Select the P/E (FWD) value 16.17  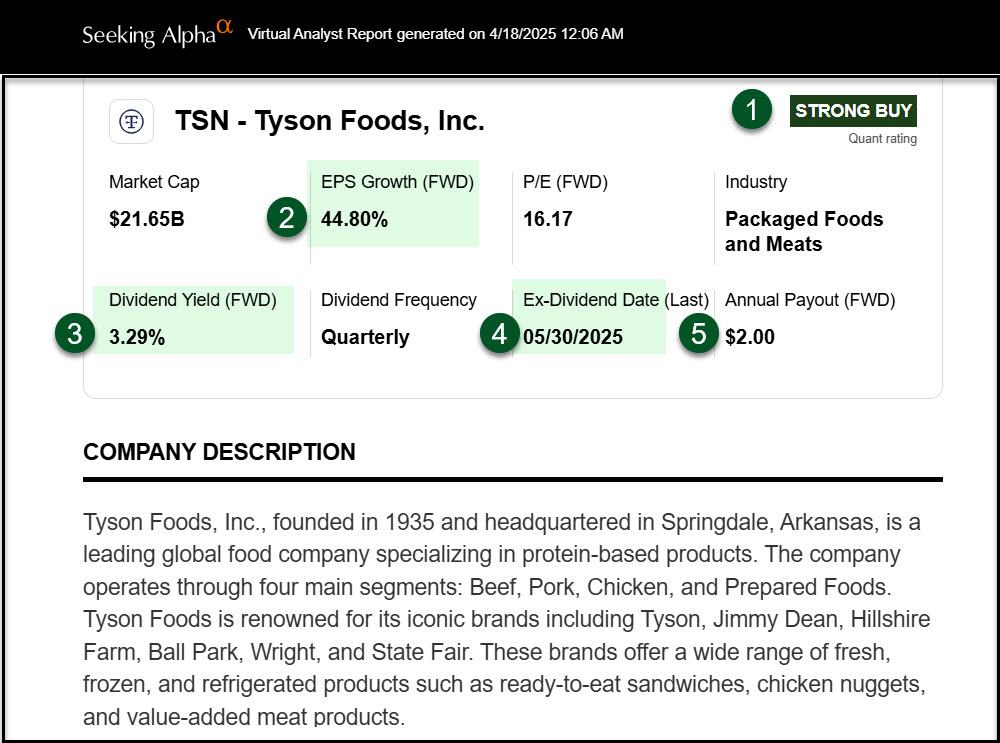(548, 219)
